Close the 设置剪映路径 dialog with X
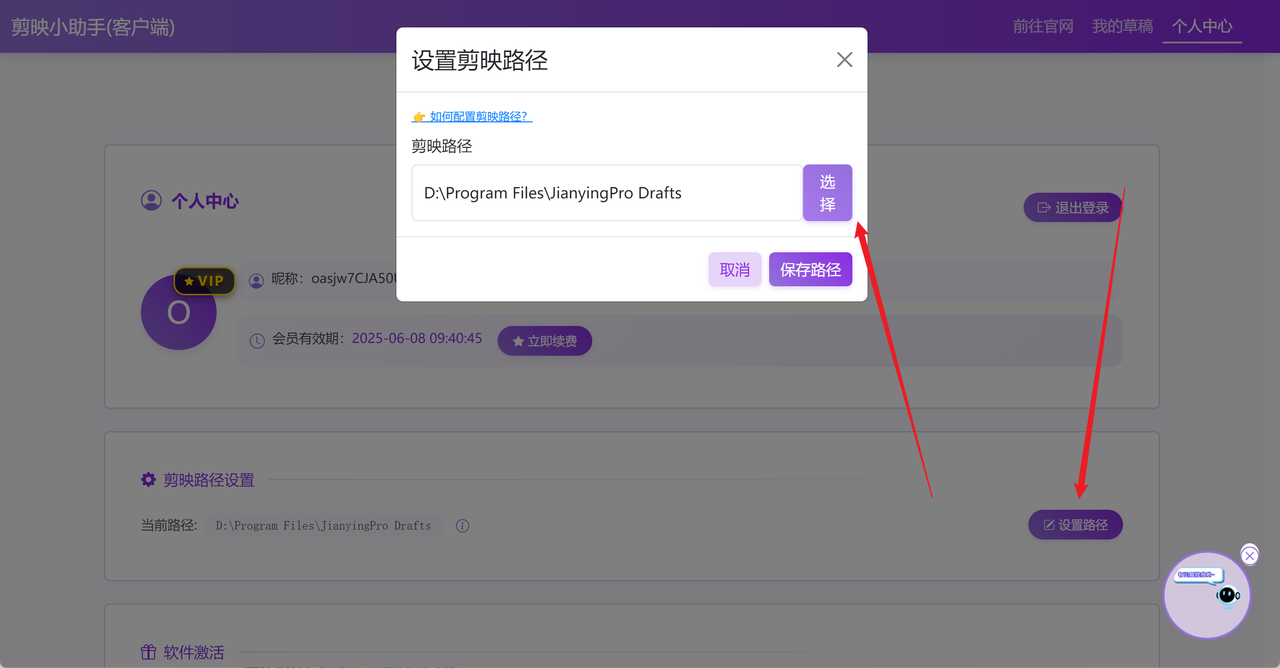 (845, 60)
